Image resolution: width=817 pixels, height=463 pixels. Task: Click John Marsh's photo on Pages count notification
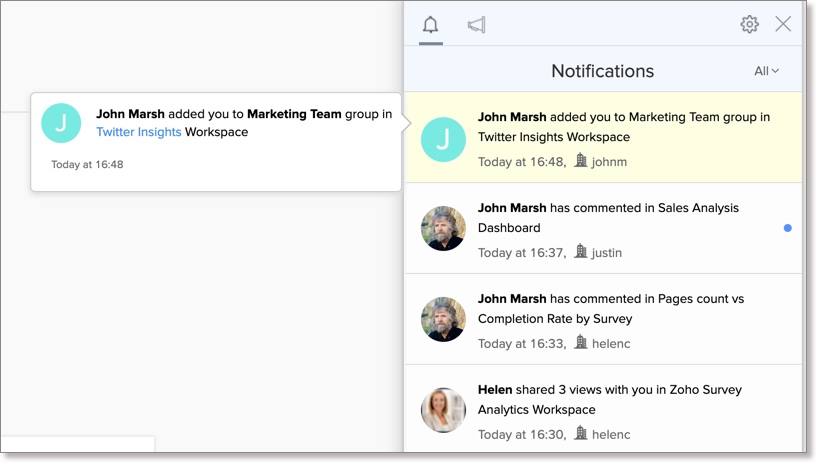443,320
